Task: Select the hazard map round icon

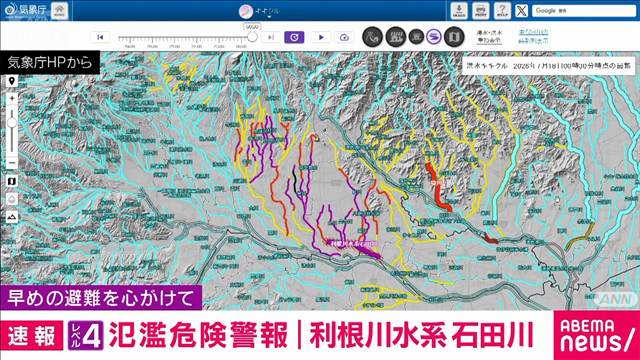Action: [x=454, y=37]
